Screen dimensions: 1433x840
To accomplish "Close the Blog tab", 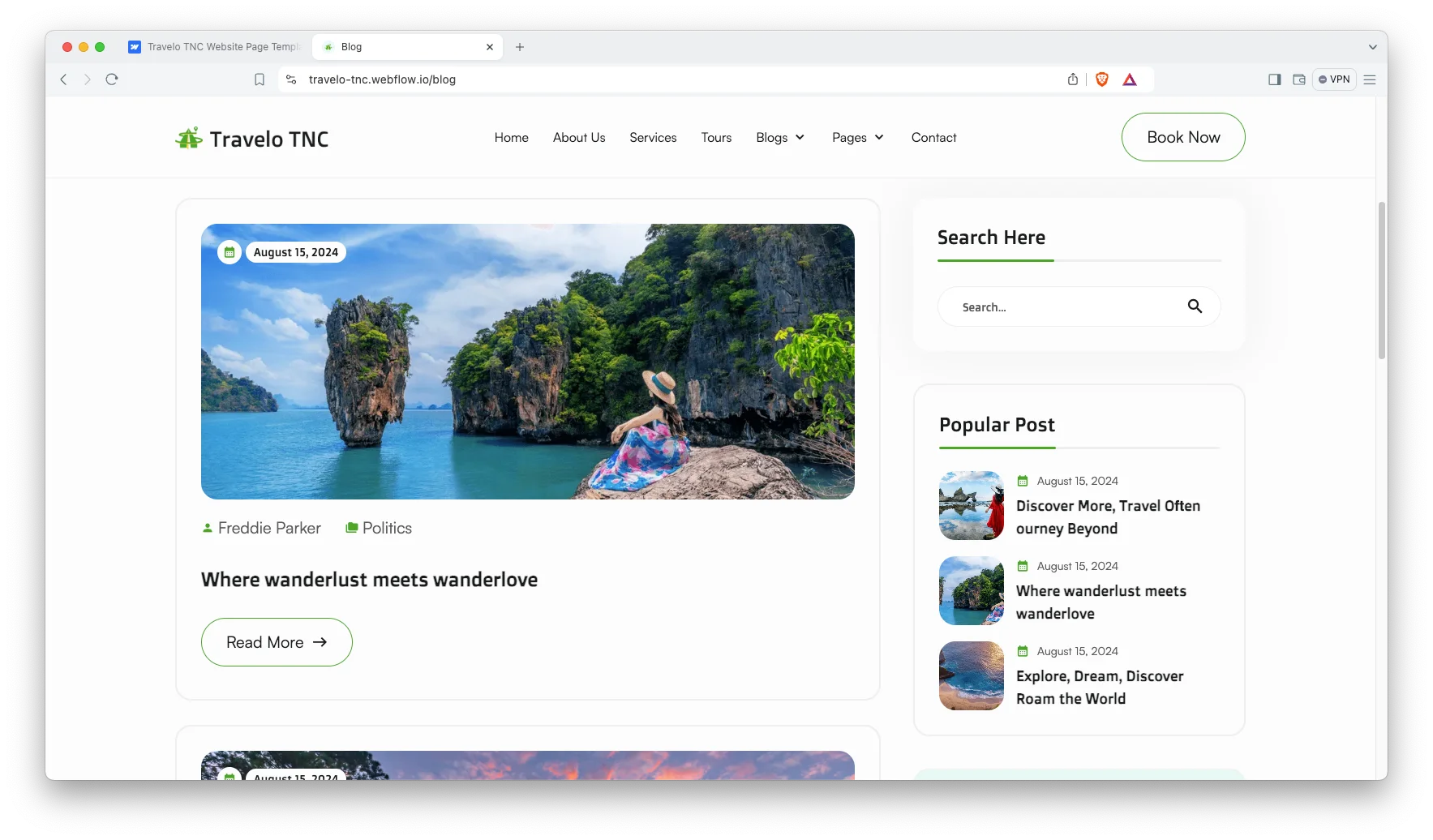I will (490, 47).
